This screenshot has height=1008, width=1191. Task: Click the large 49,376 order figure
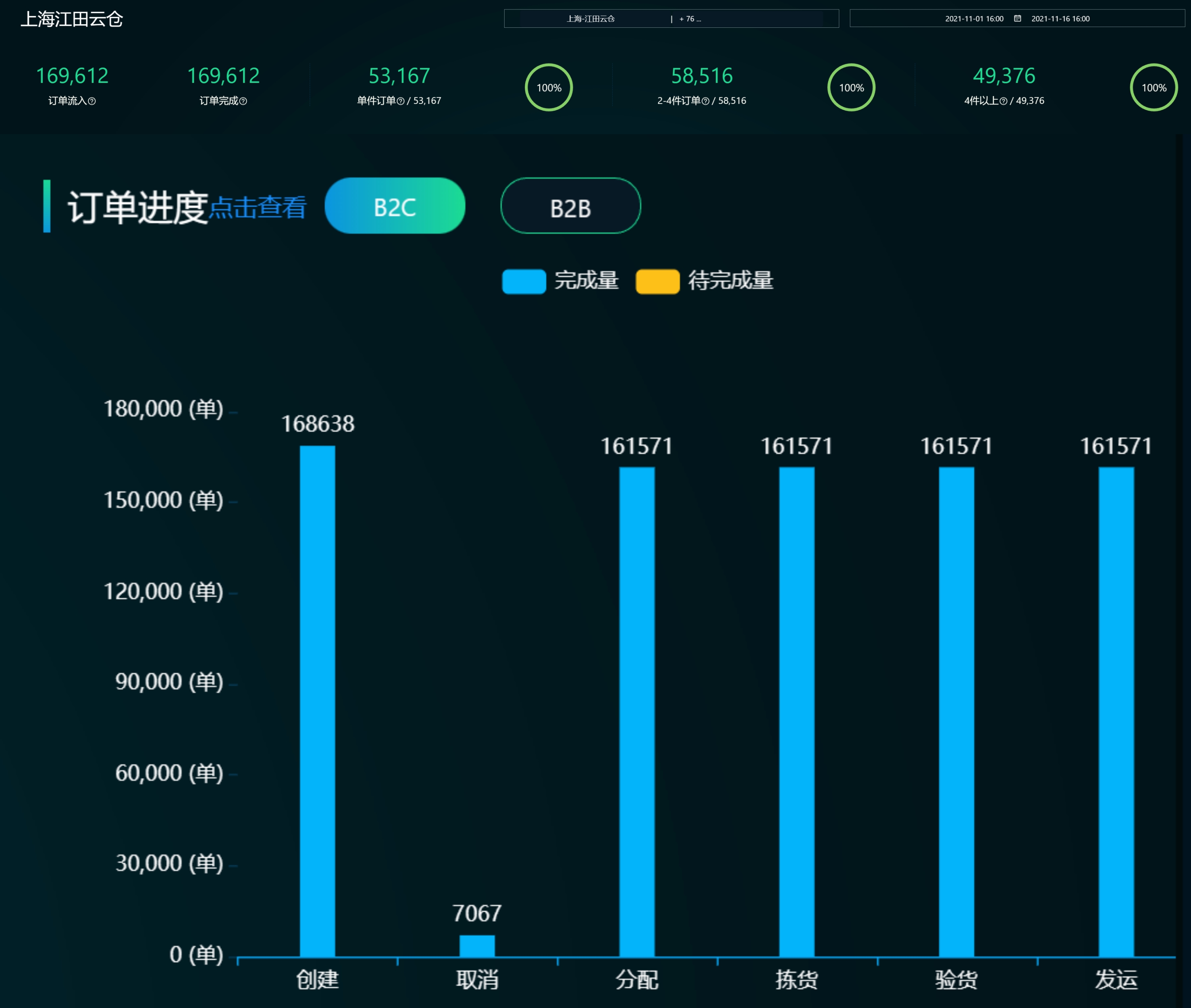(1004, 76)
